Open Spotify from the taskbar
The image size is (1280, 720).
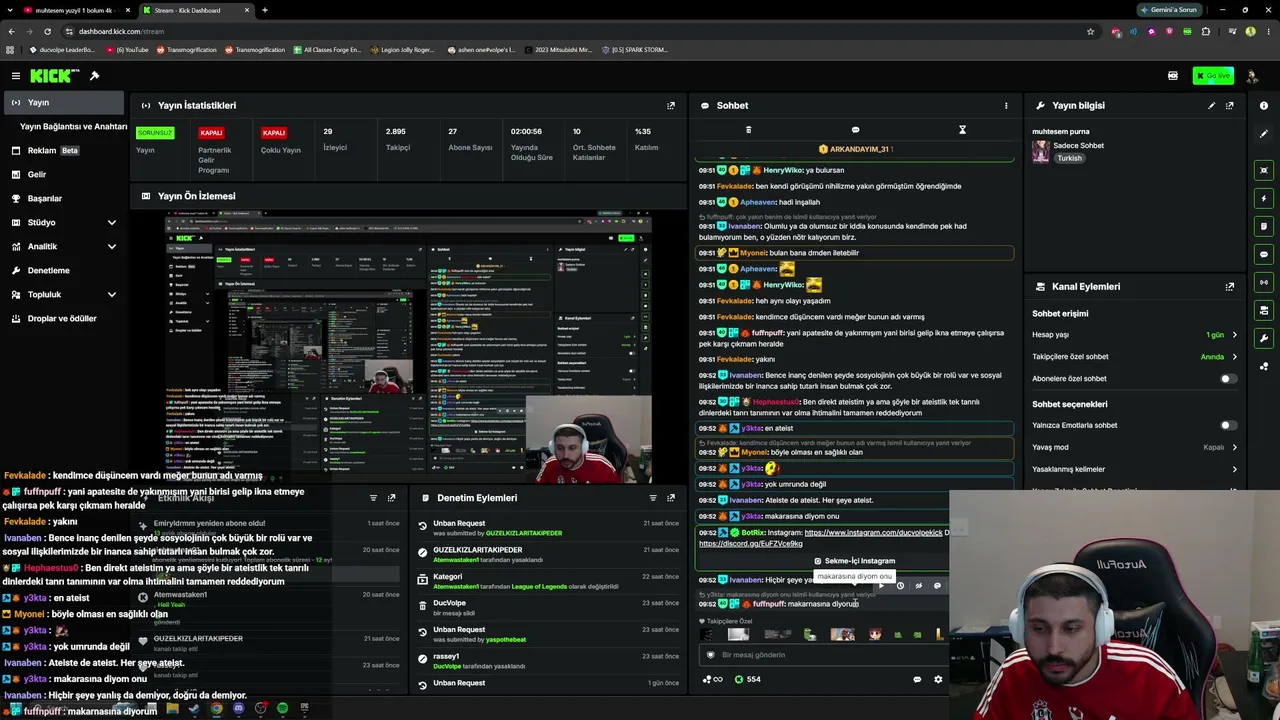coord(282,709)
